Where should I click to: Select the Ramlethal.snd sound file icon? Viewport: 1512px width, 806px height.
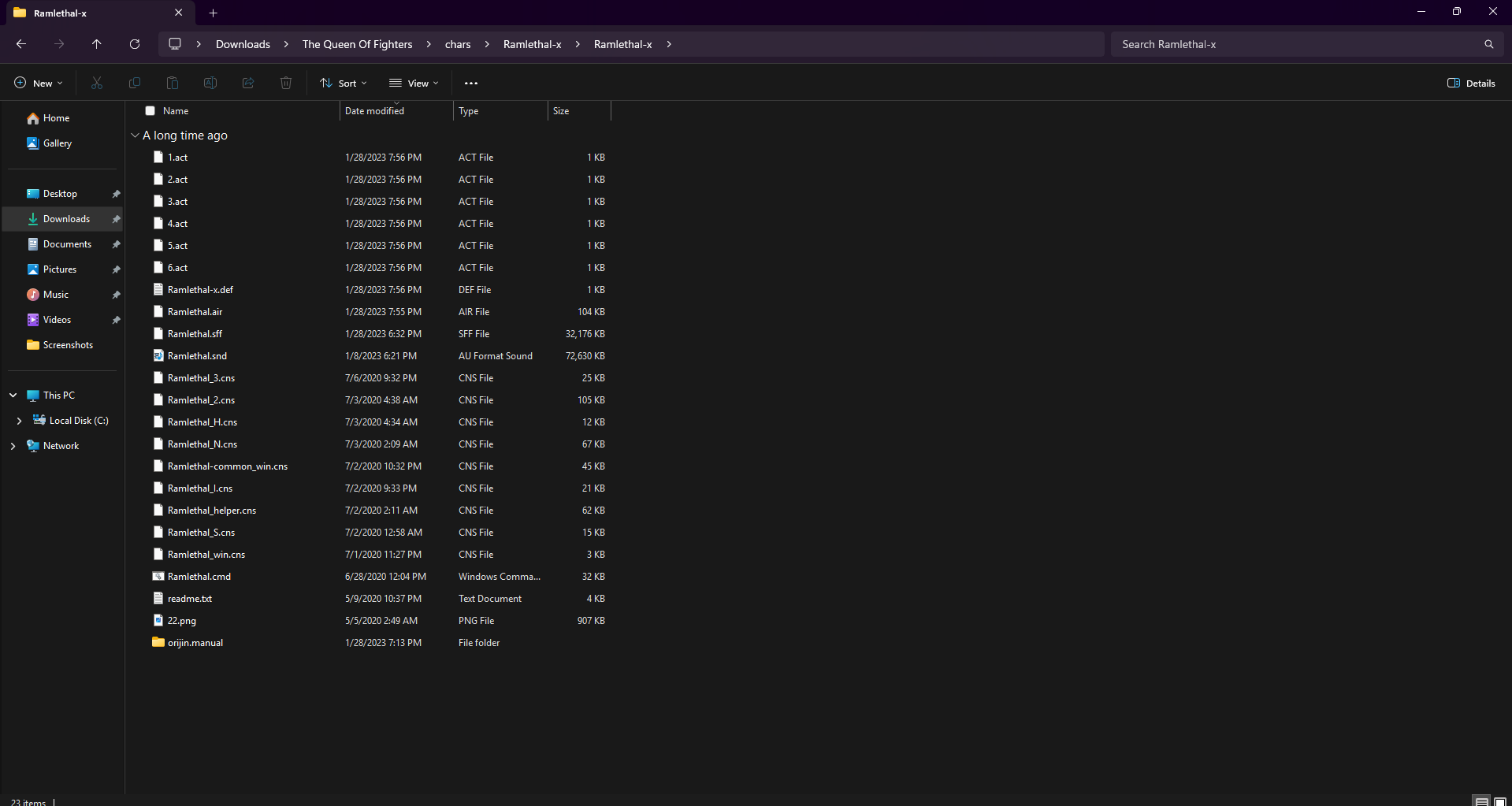point(158,355)
